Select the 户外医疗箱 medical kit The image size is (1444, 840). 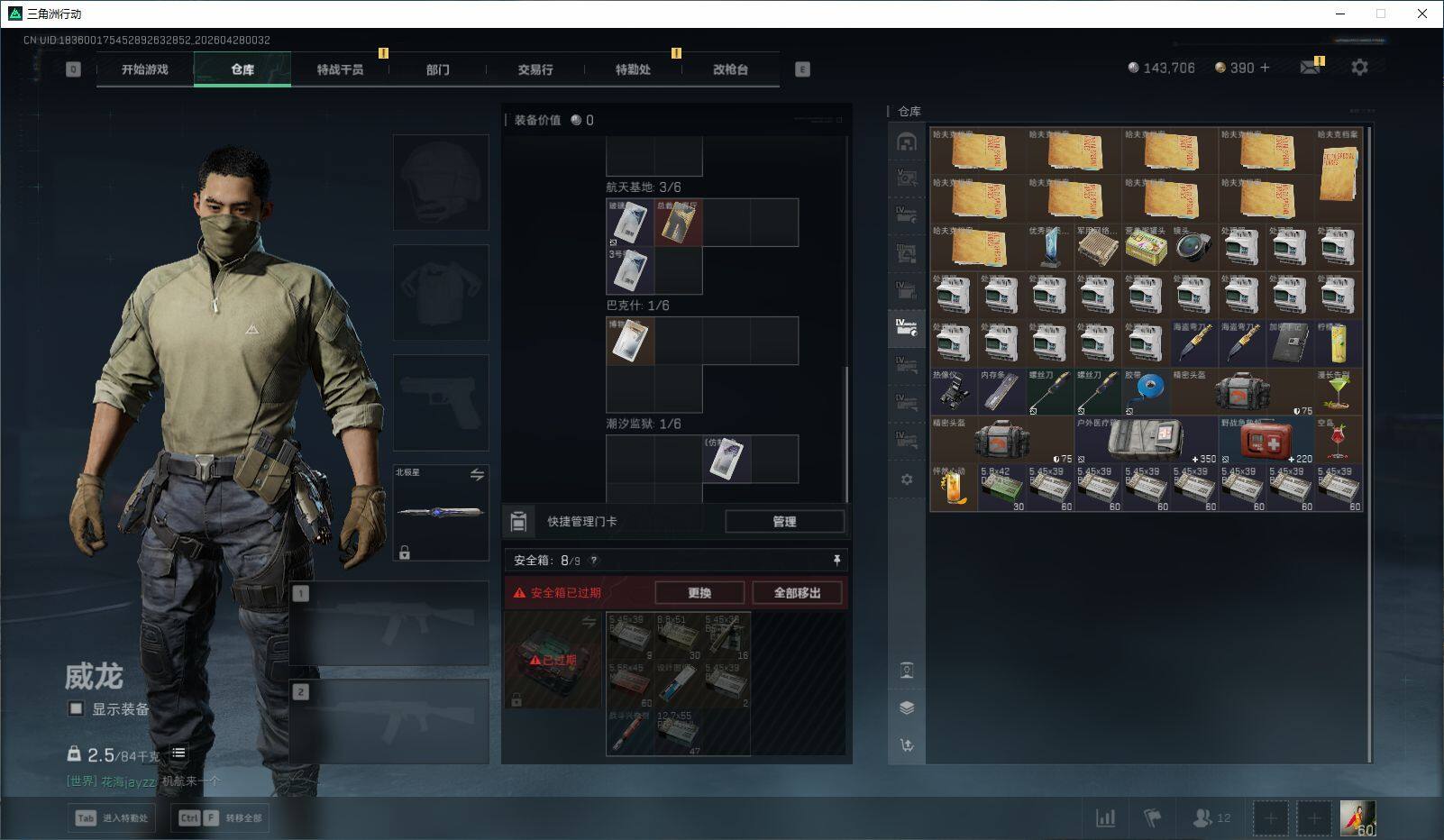[x=1146, y=440]
